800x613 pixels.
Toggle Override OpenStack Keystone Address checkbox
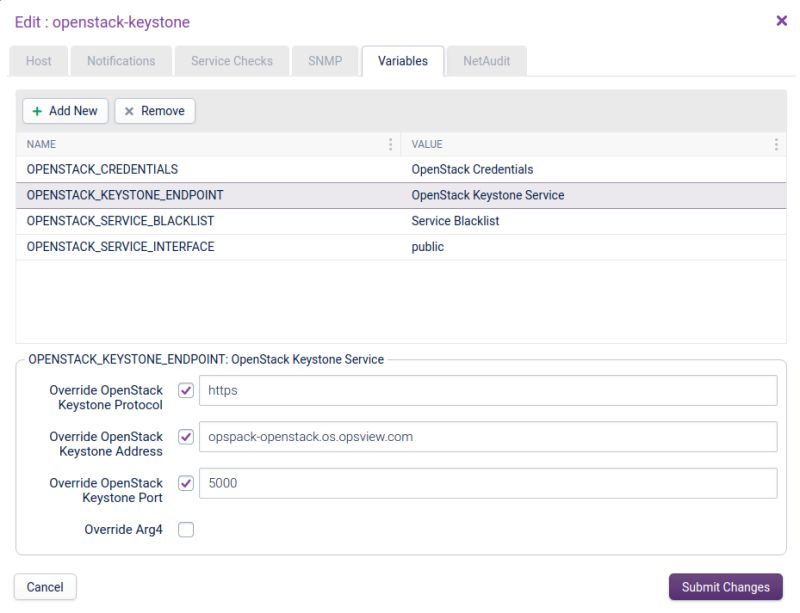[186, 437]
